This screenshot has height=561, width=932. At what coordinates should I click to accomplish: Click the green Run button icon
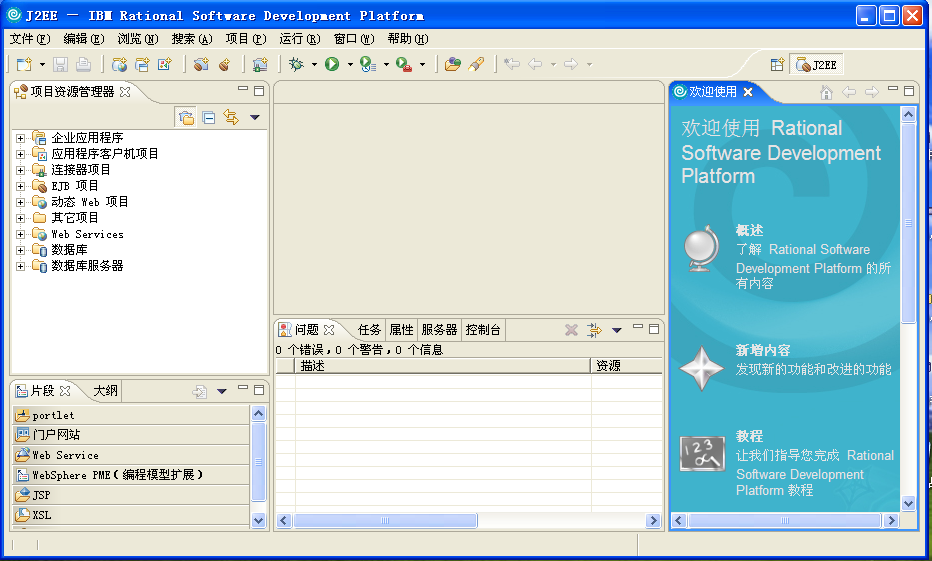332,64
